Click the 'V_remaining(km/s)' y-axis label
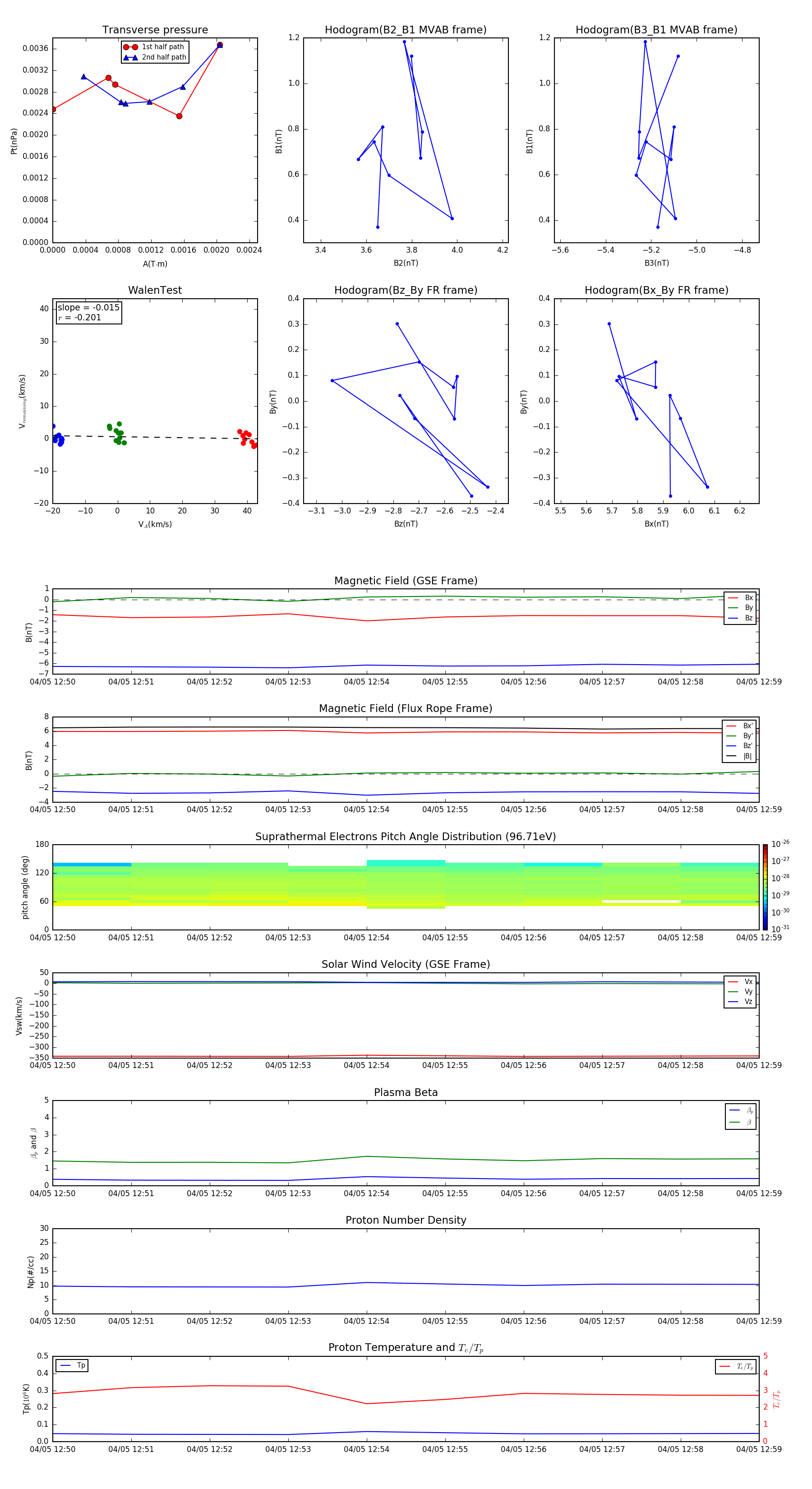Viewport: 812px width, 1489px height. [22, 401]
